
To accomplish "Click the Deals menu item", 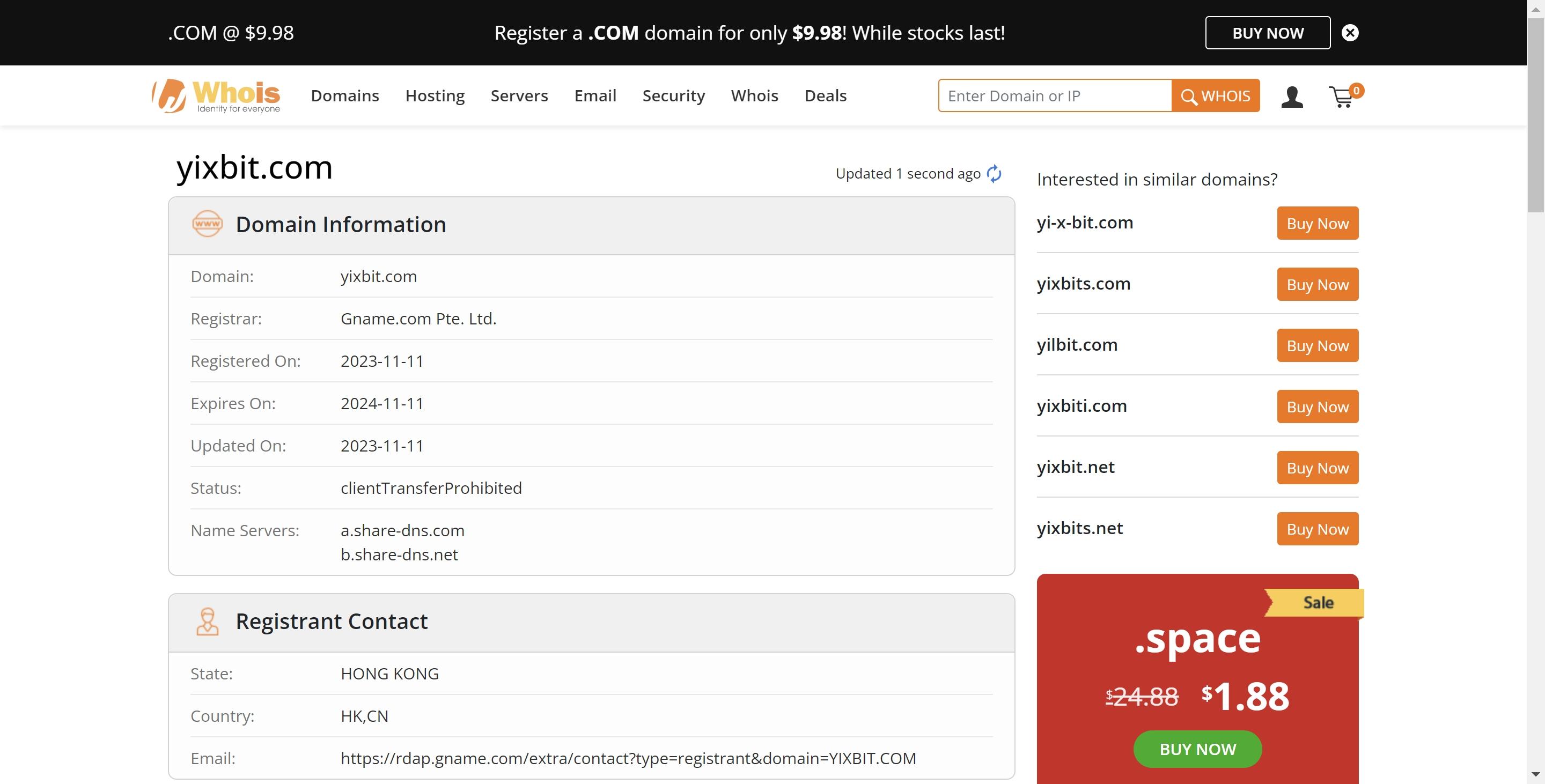I will [x=826, y=95].
